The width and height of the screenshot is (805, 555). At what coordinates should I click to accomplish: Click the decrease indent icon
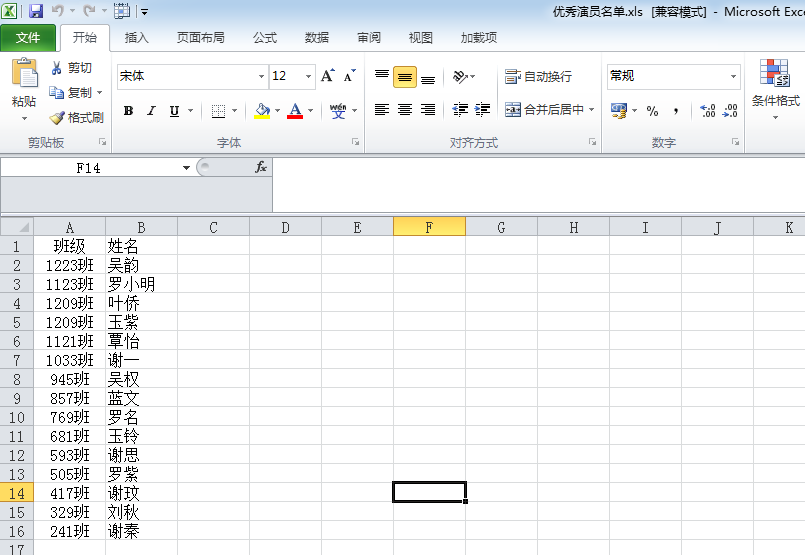(x=460, y=109)
